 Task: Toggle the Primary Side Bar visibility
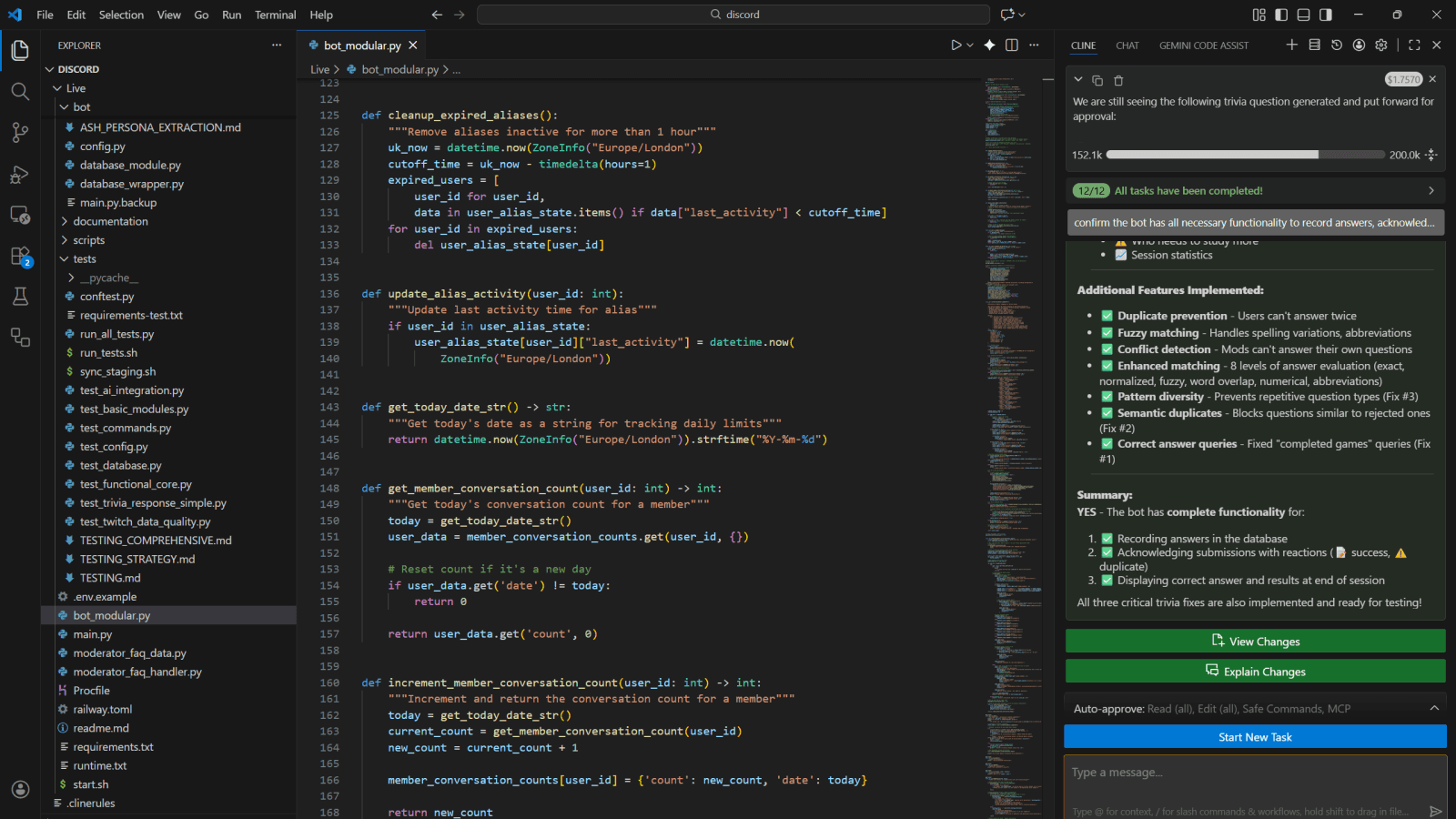1281,15
